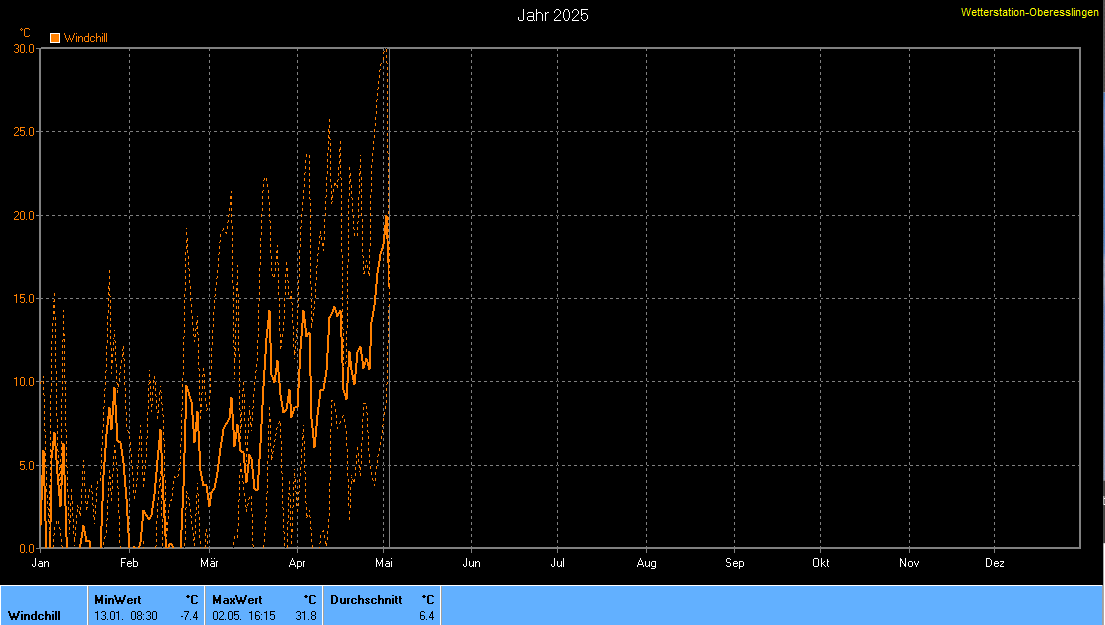Viewport: 1105px width, 625px height.
Task: Click the Aug month label
Action: [646, 563]
